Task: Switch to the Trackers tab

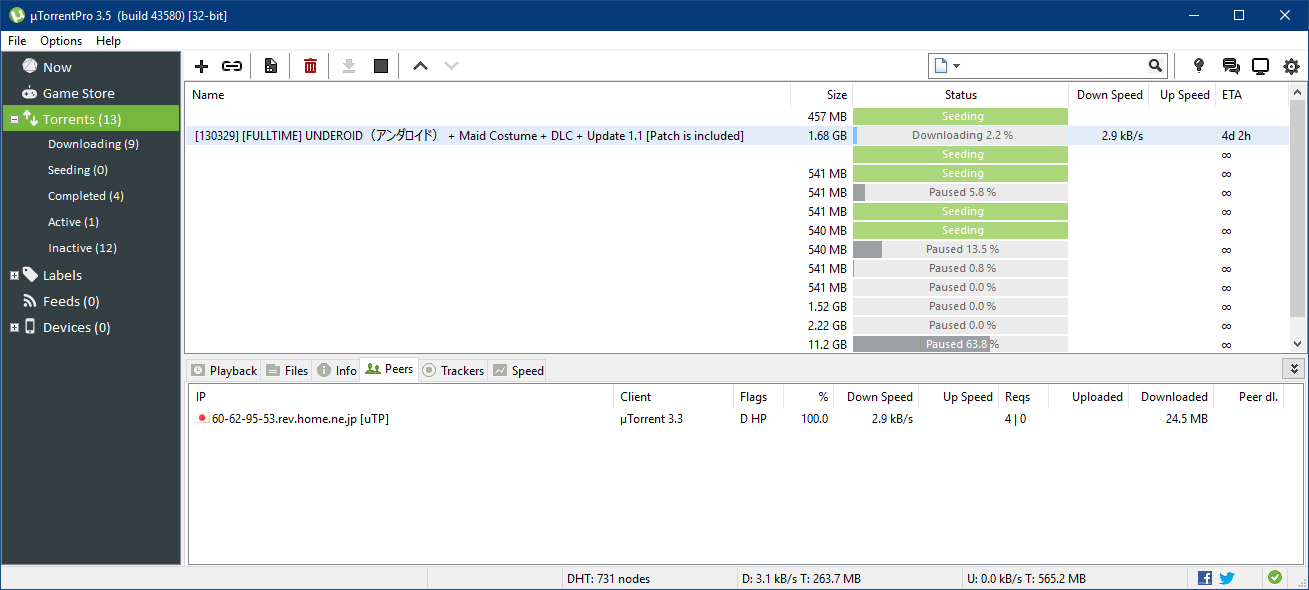Action: coord(453,370)
